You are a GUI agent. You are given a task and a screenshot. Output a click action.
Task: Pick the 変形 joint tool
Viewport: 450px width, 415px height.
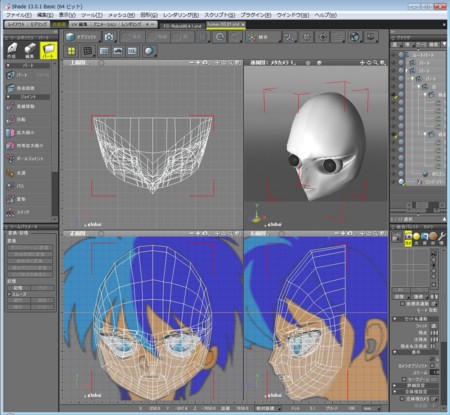coord(28,199)
